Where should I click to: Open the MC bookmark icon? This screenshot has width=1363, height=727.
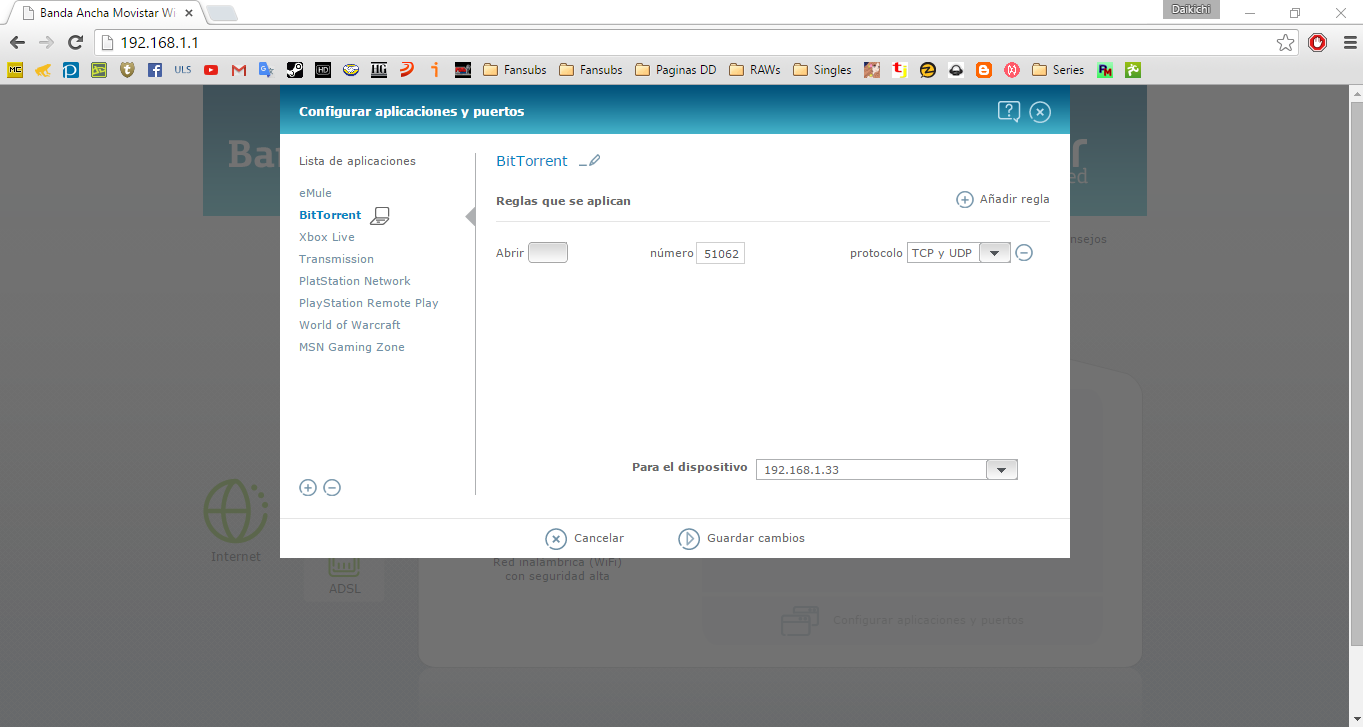[x=15, y=70]
